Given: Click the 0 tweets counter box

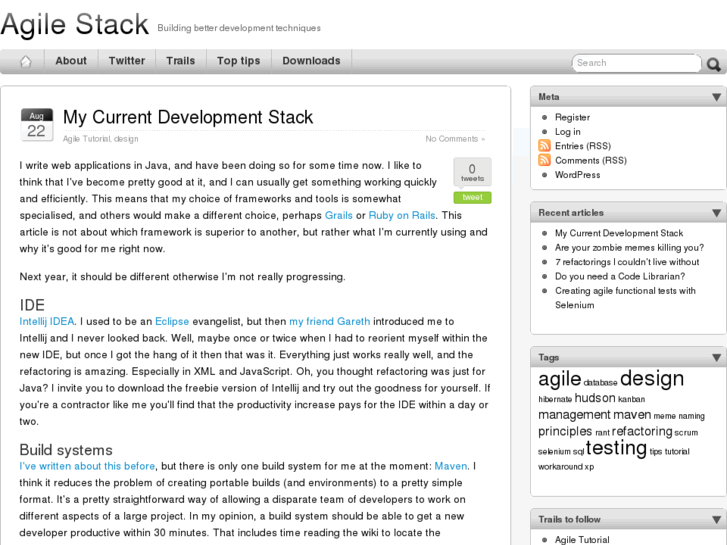Looking at the screenshot, I should (472, 172).
